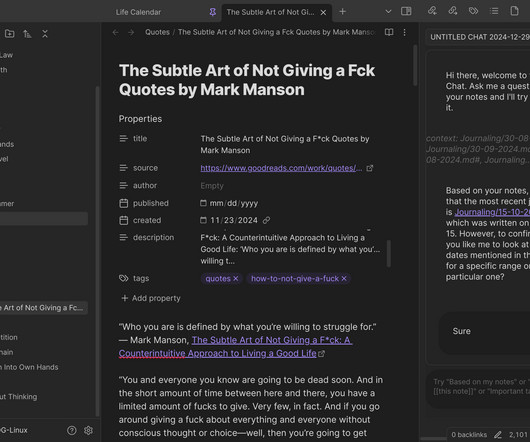This screenshot has width=530, height=442.
Task: Toggle editing mode pencil icon in status bar
Action: 498,435
